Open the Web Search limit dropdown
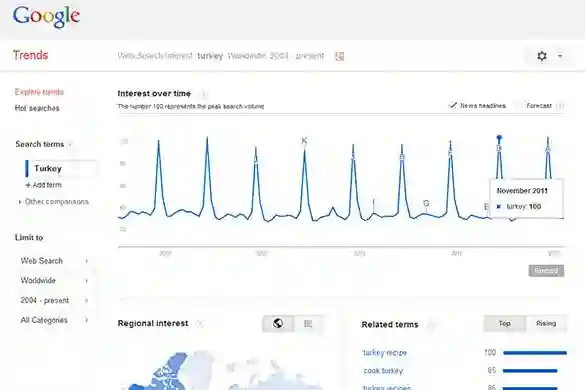This screenshot has width=585, height=390. tap(54, 261)
